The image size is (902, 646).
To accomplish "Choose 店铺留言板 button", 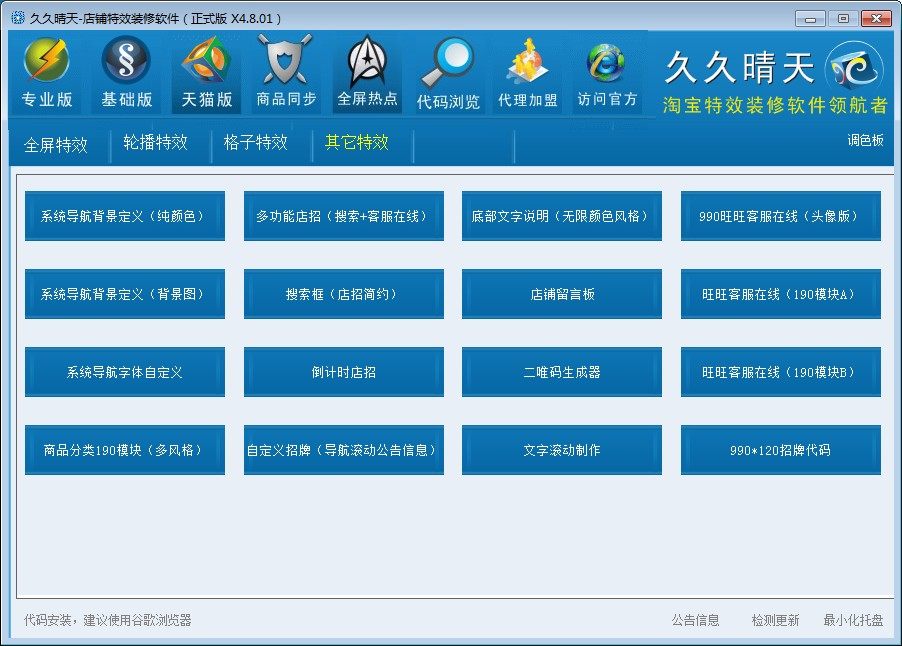I will pyautogui.click(x=562, y=294).
